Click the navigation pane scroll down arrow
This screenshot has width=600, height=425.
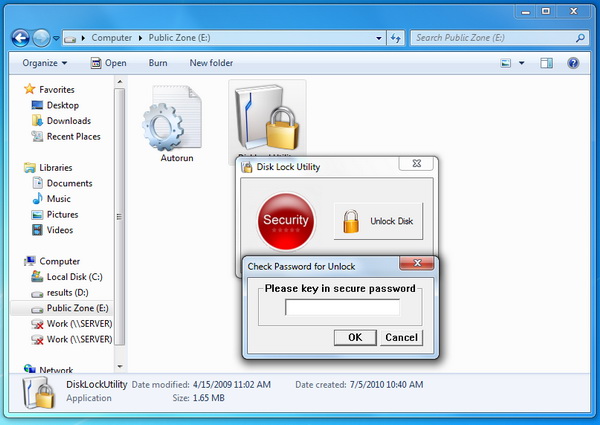[x=120, y=366]
